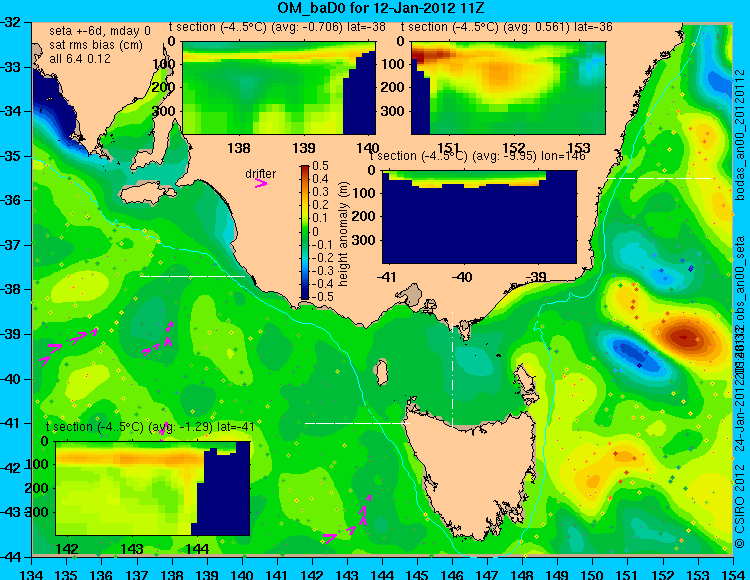Click the magenta arrow under the drifter label

261,183
